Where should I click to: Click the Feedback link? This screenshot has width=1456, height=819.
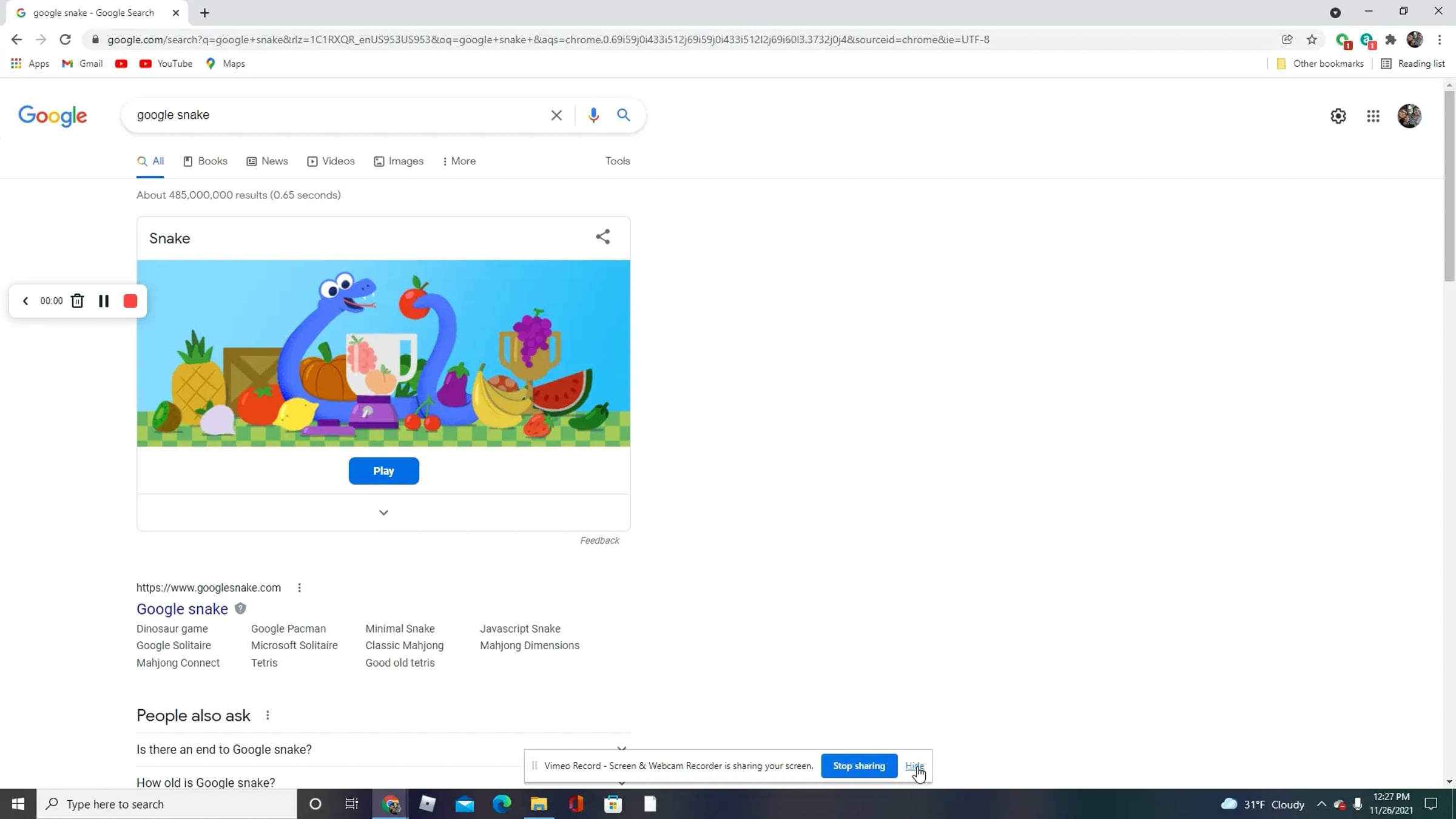(x=599, y=541)
